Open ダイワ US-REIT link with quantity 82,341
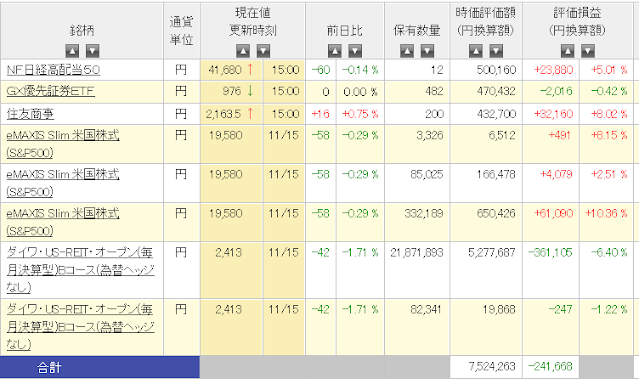The height and width of the screenshot is (384, 639). coord(80,327)
